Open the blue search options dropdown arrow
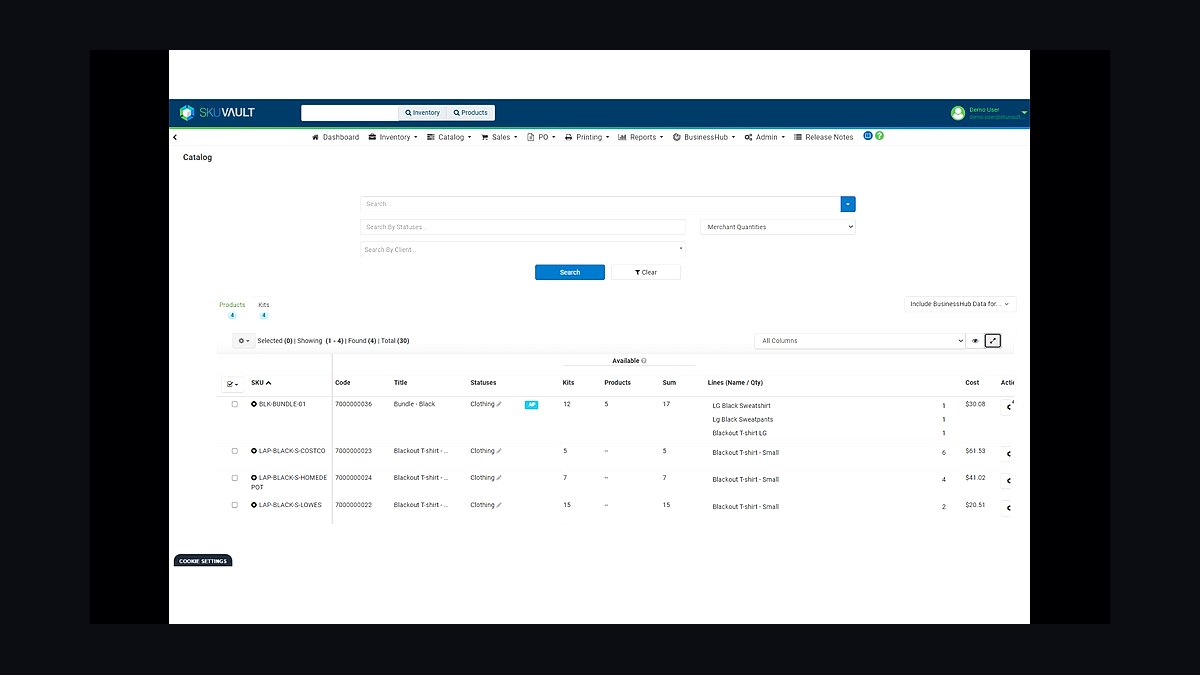The image size is (1200, 675). 848,204
